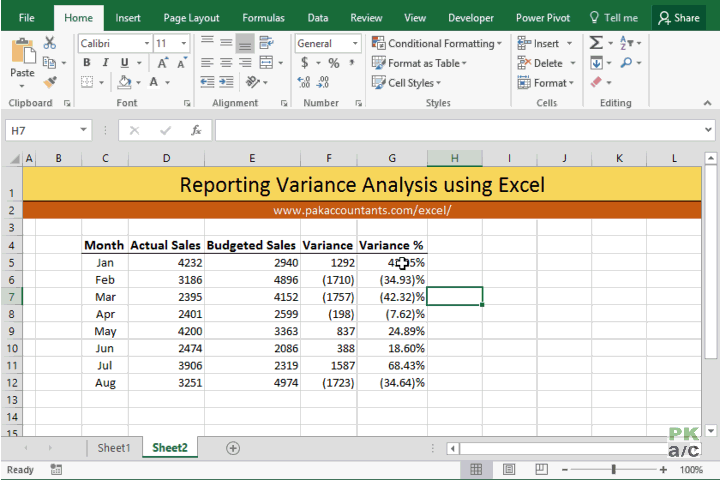Apply Accounting dollar format
The width and height of the screenshot is (720, 480).
click(304, 62)
